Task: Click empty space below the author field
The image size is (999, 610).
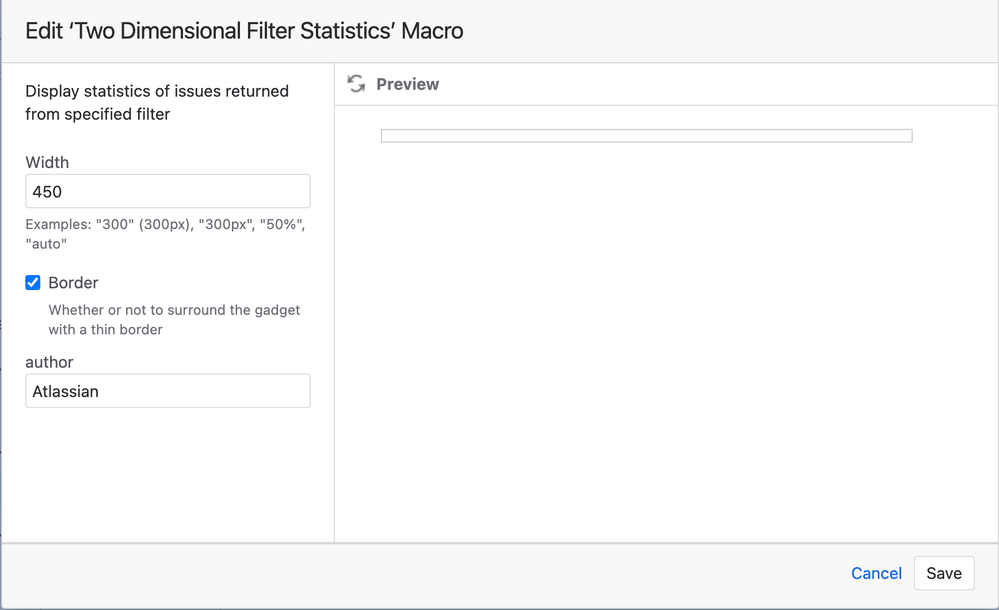Action: point(168,470)
